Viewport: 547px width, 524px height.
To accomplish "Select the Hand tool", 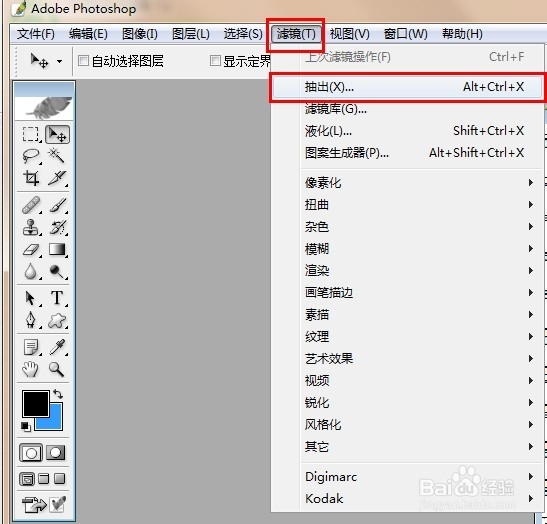I will 31,369.
